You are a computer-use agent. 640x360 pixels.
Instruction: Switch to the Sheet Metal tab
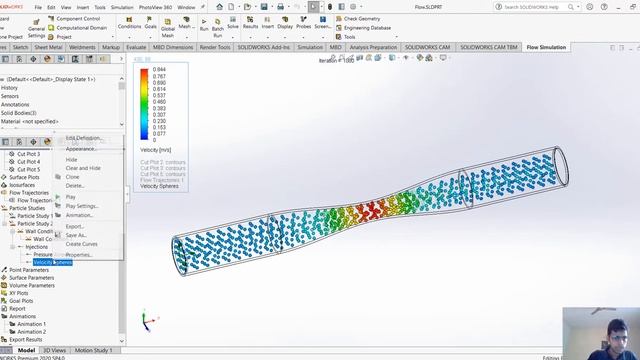[x=48, y=47]
